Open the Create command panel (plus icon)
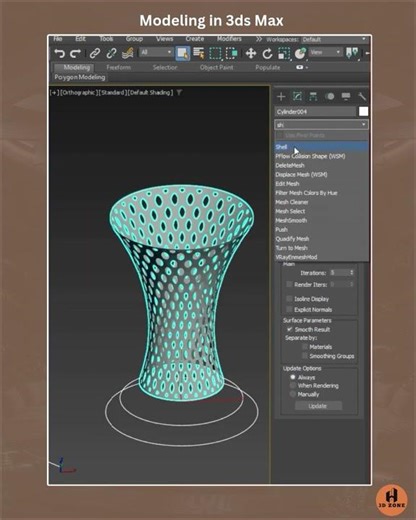Viewport: 416px width, 520px height. pos(281,96)
